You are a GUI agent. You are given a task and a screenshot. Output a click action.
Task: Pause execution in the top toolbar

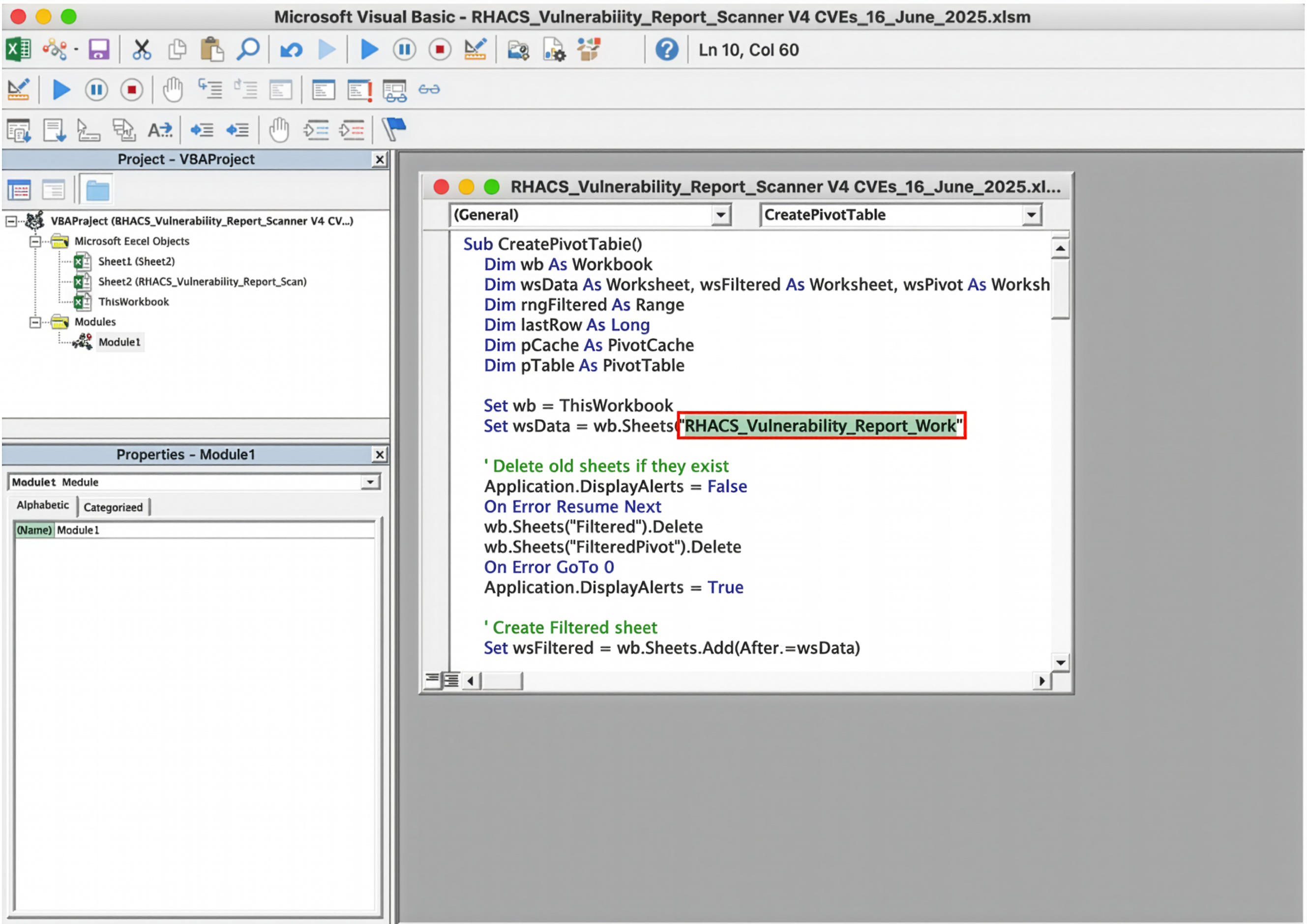pos(405,50)
